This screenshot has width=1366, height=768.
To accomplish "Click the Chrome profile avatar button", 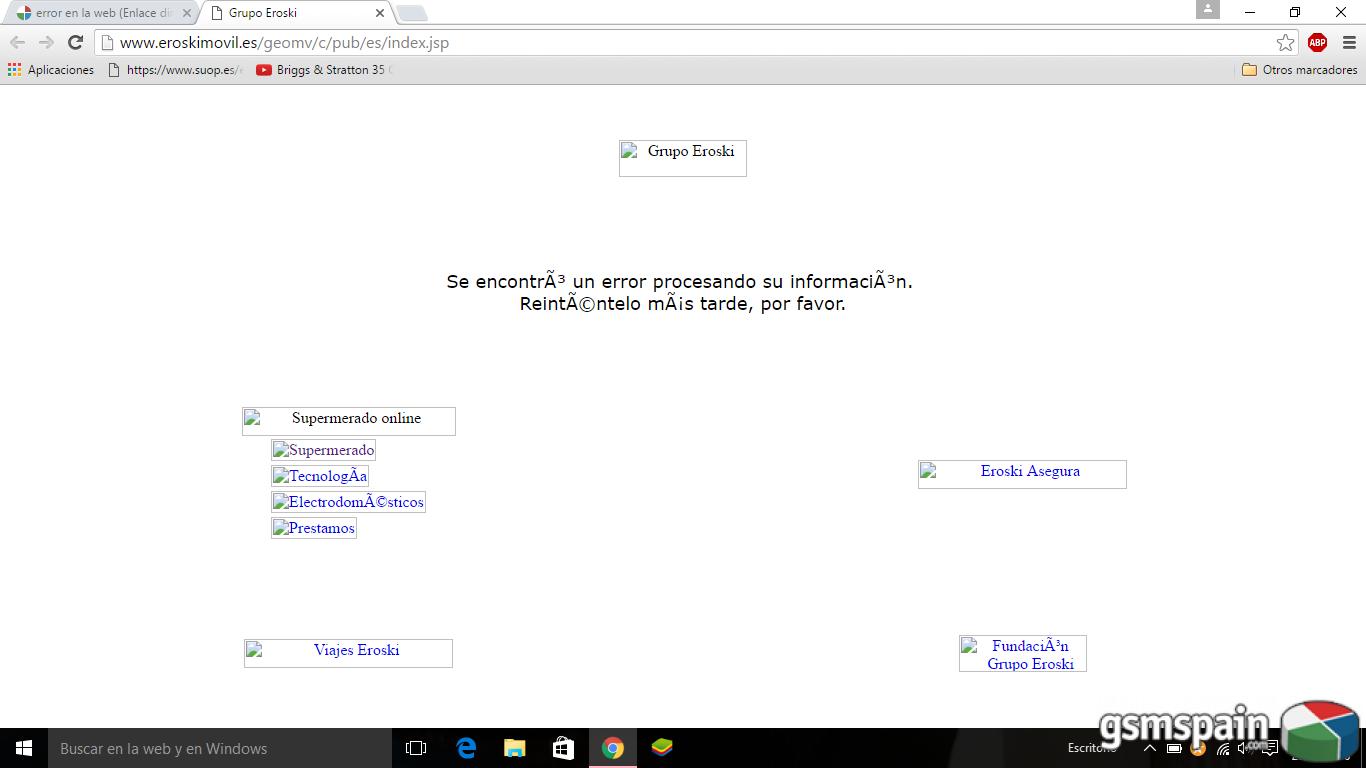I will tap(1207, 10).
